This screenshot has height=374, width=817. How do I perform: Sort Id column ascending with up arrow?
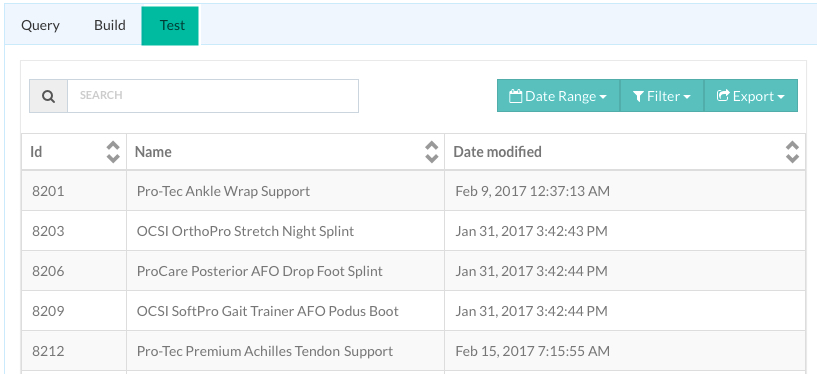[x=113, y=146]
